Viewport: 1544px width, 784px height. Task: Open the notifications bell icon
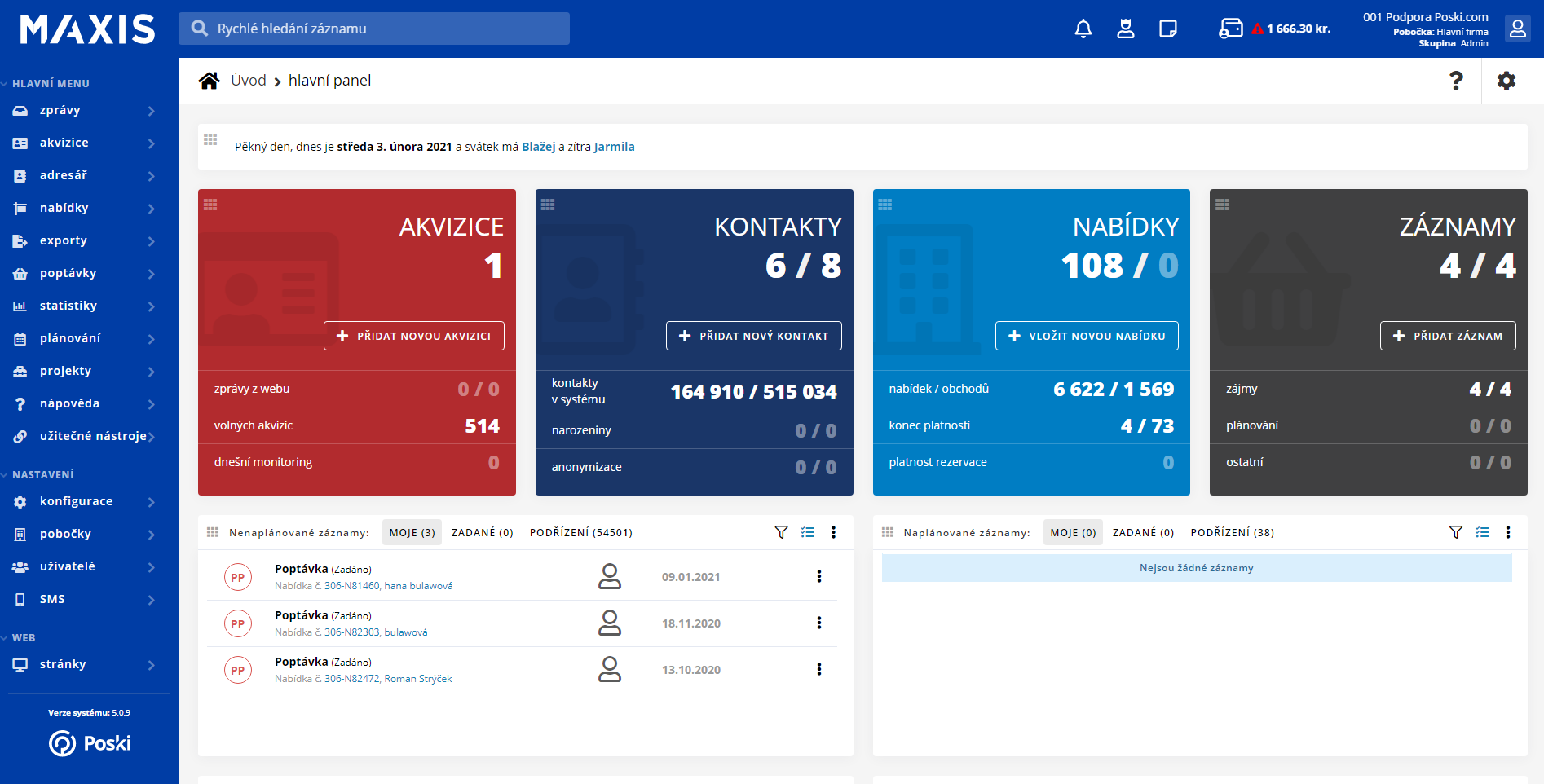tap(1083, 29)
